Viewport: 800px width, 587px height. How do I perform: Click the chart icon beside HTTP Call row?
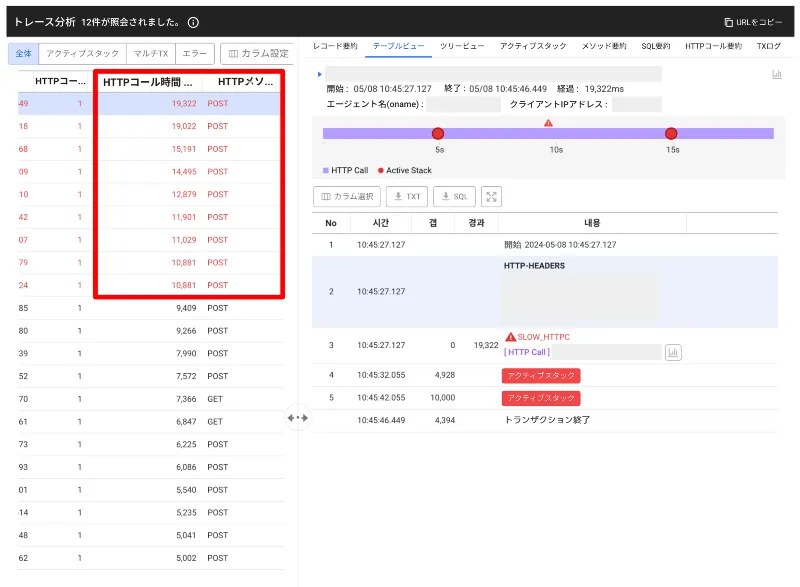pos(673,352)
